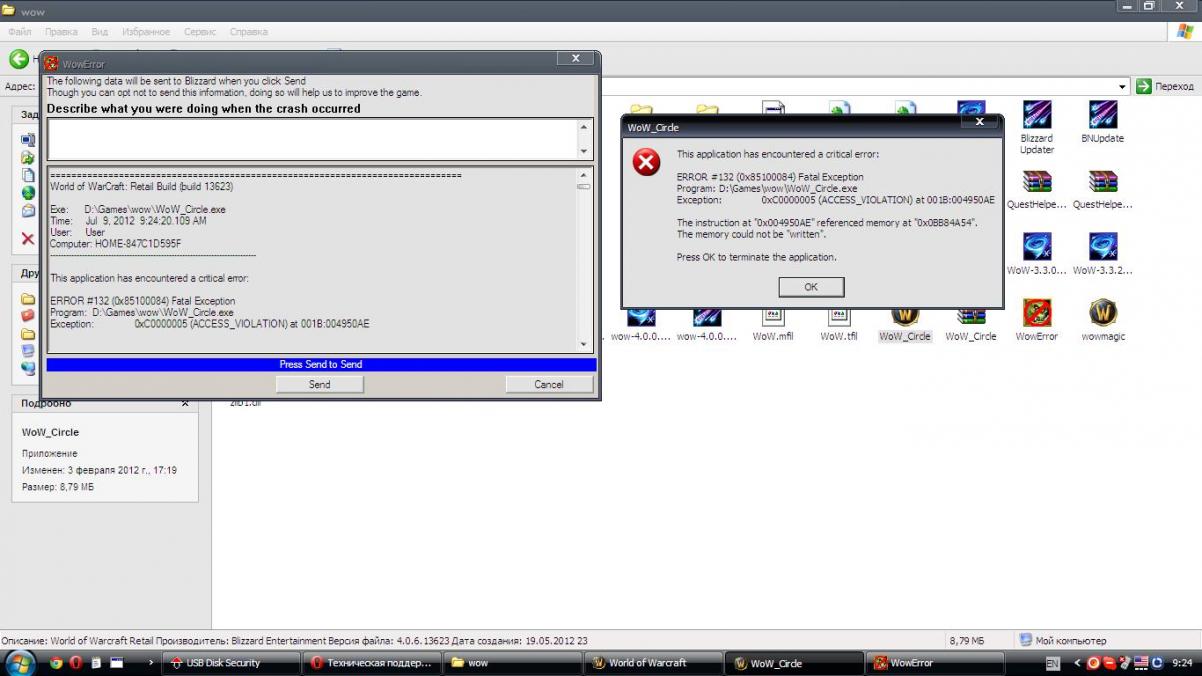
Task: Collapse the Подробно details panel
Action: click(185, 403)
